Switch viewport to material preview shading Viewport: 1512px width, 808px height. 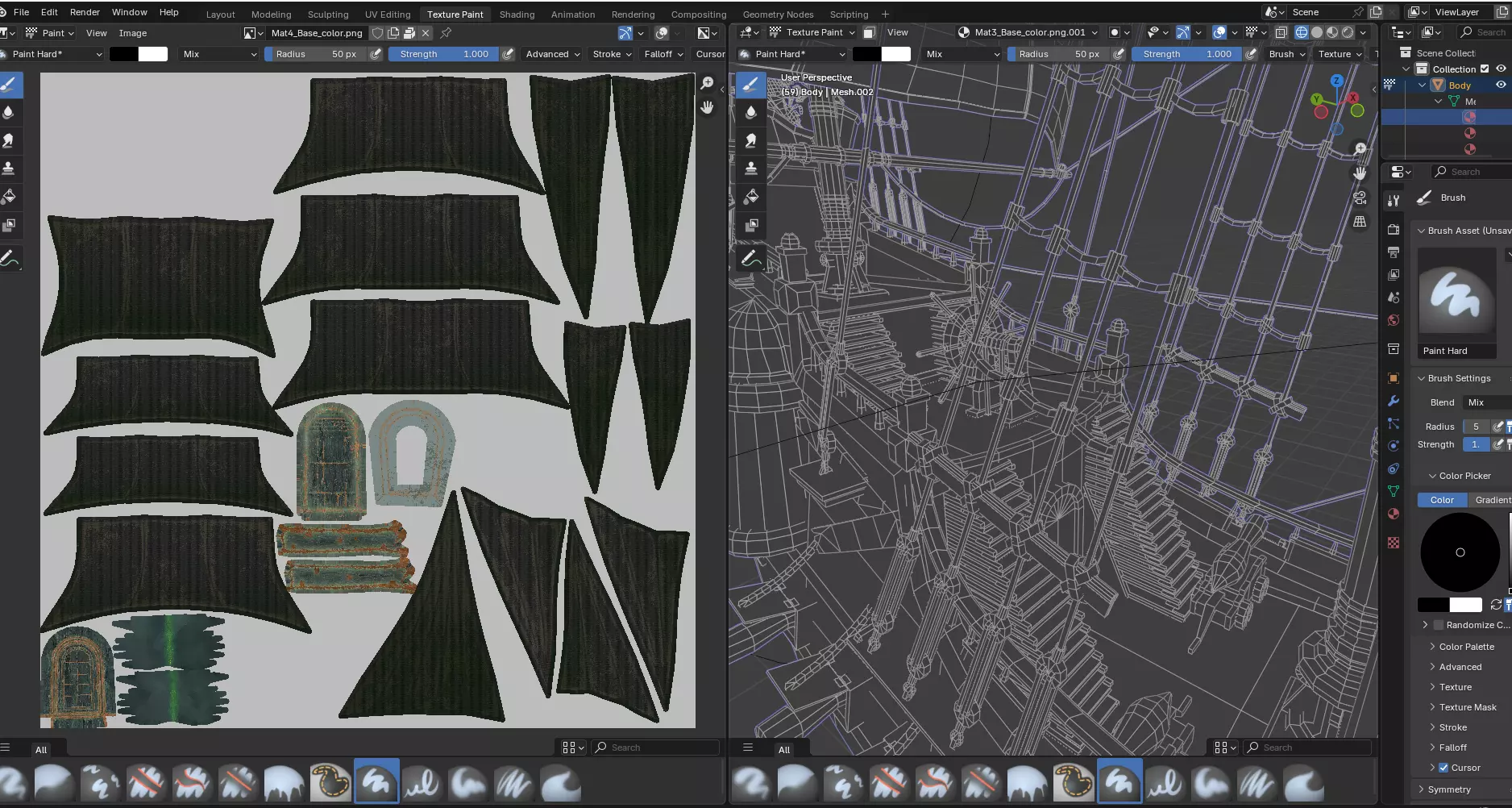(x=1332, y=32)
